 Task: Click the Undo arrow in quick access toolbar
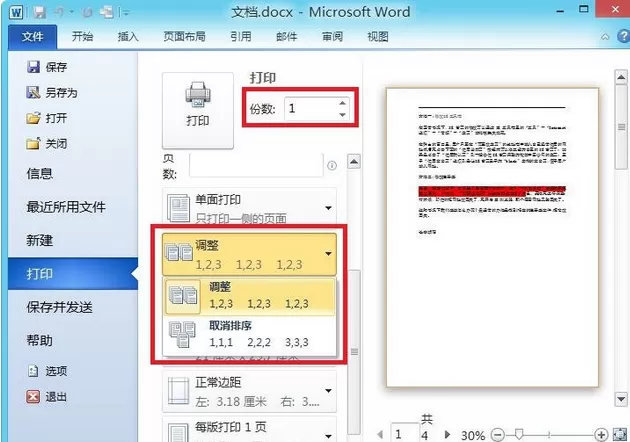tap(59, 12)
